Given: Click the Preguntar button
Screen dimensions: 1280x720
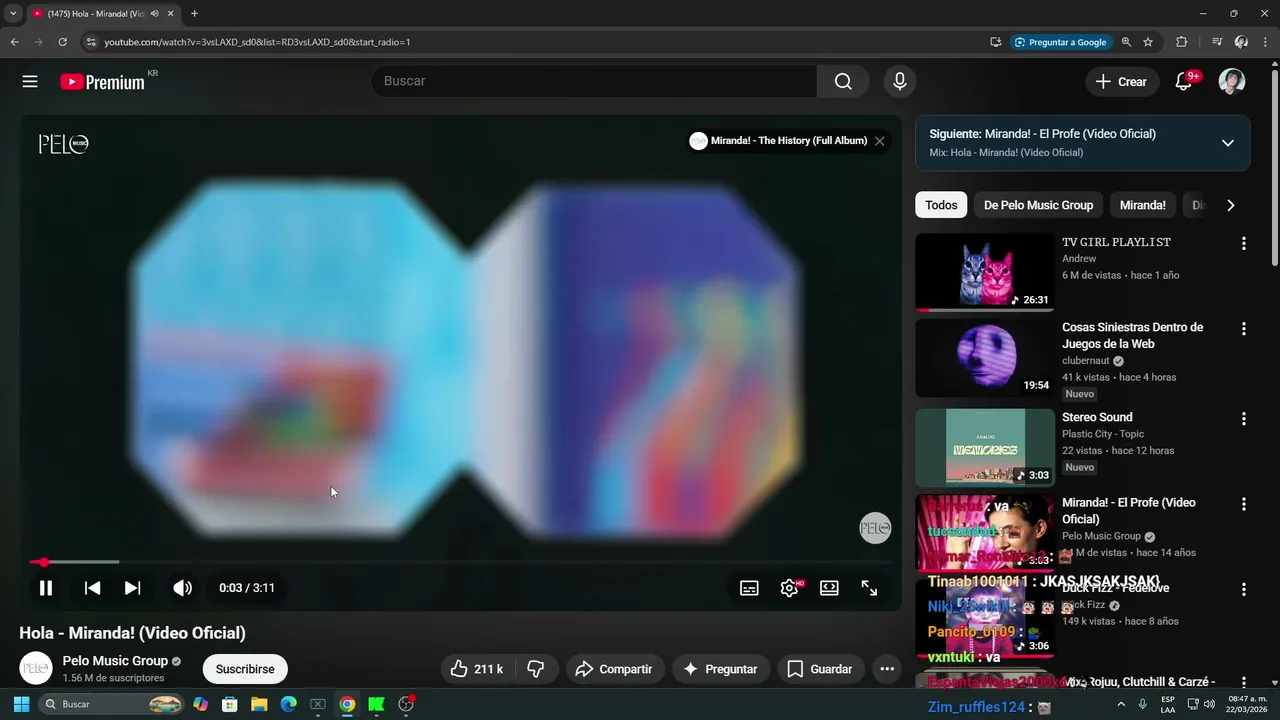Looking at the screenshot, I should (720, 669).
